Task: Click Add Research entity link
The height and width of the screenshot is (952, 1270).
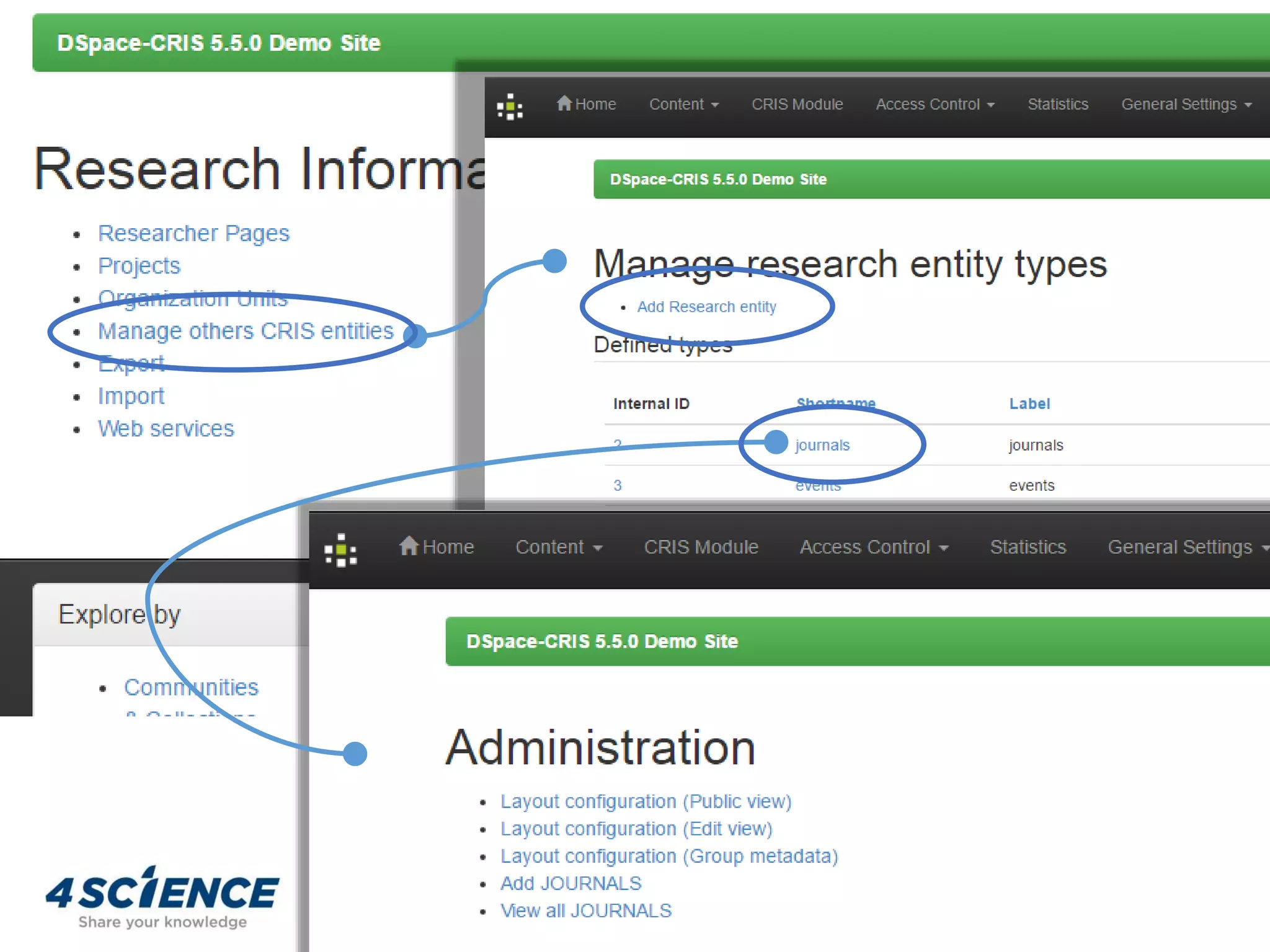Action: [706, 307]
